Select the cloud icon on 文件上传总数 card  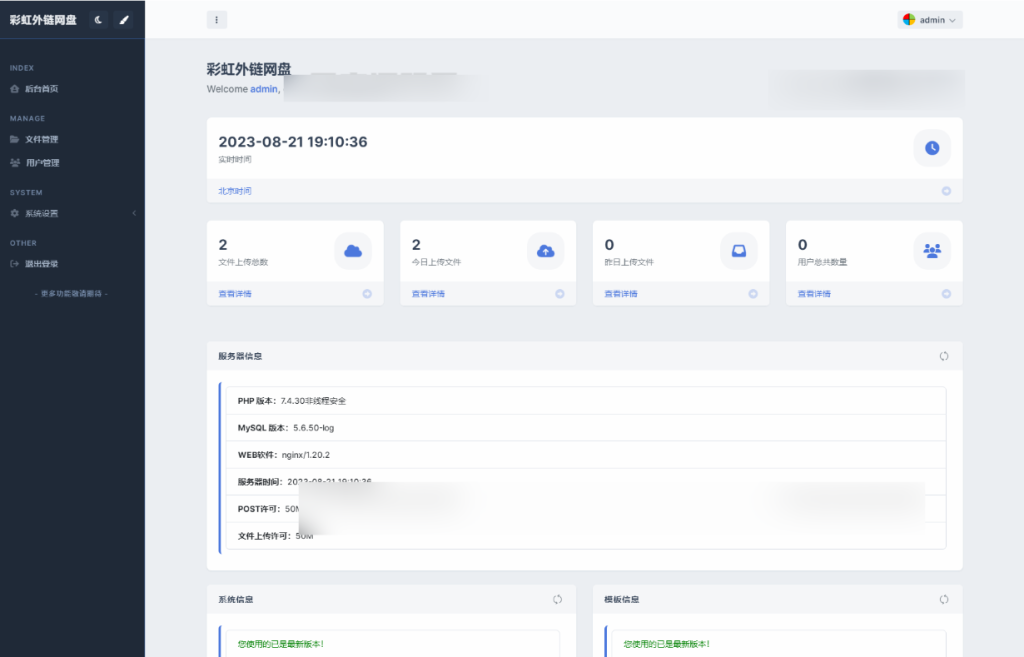coord(353,251)
